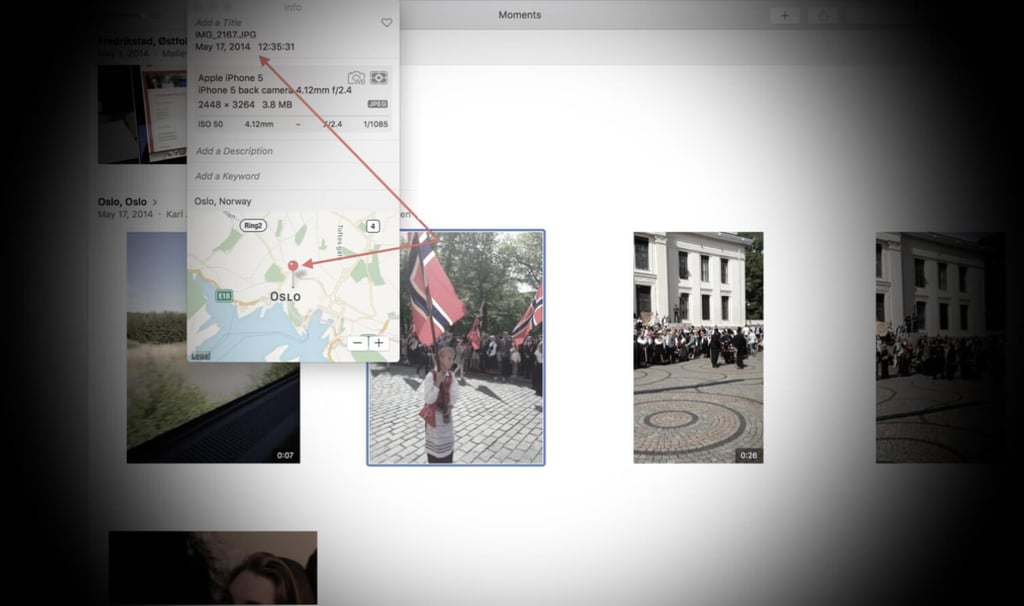Click the metering mode icon

pyautogui.click(x=379, y=78)
